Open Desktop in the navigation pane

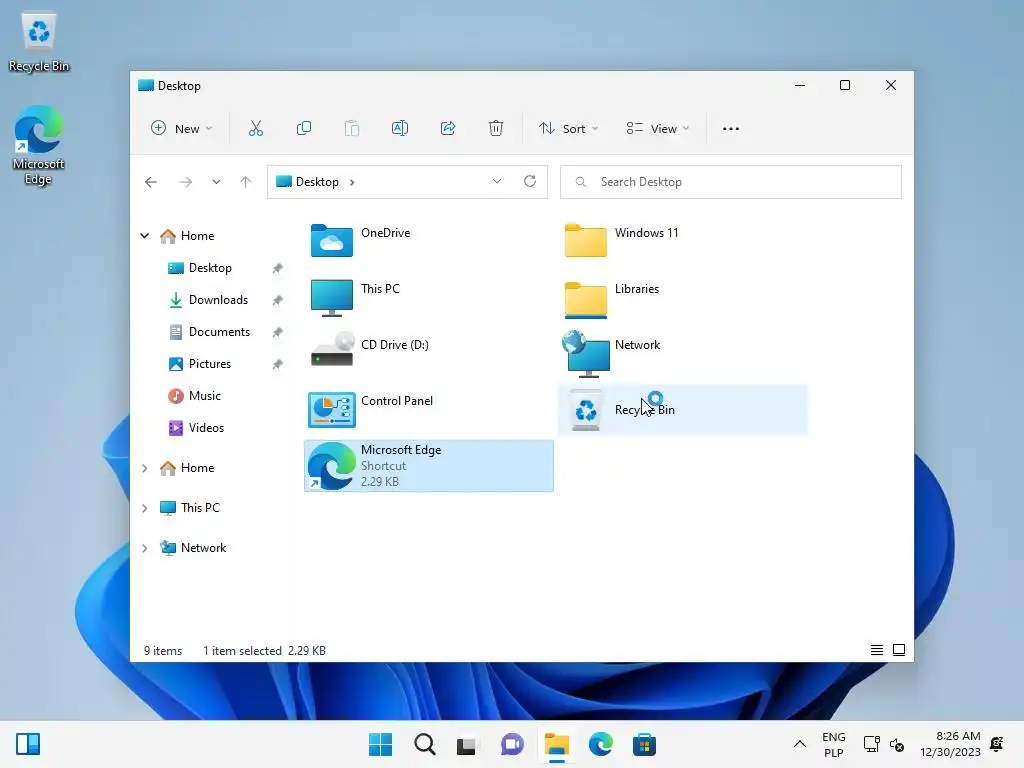[210, 268]
